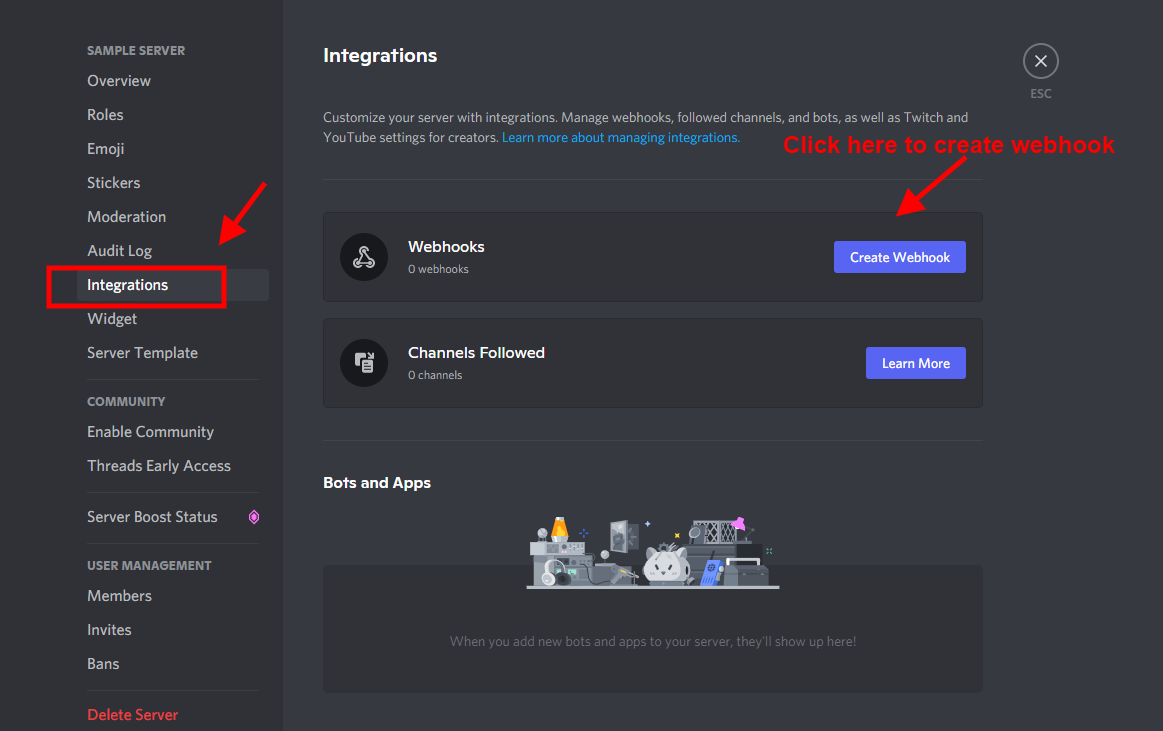Click the '0 channels' count text
This screenshot has height=731, width=1163.
click(435, 375)
